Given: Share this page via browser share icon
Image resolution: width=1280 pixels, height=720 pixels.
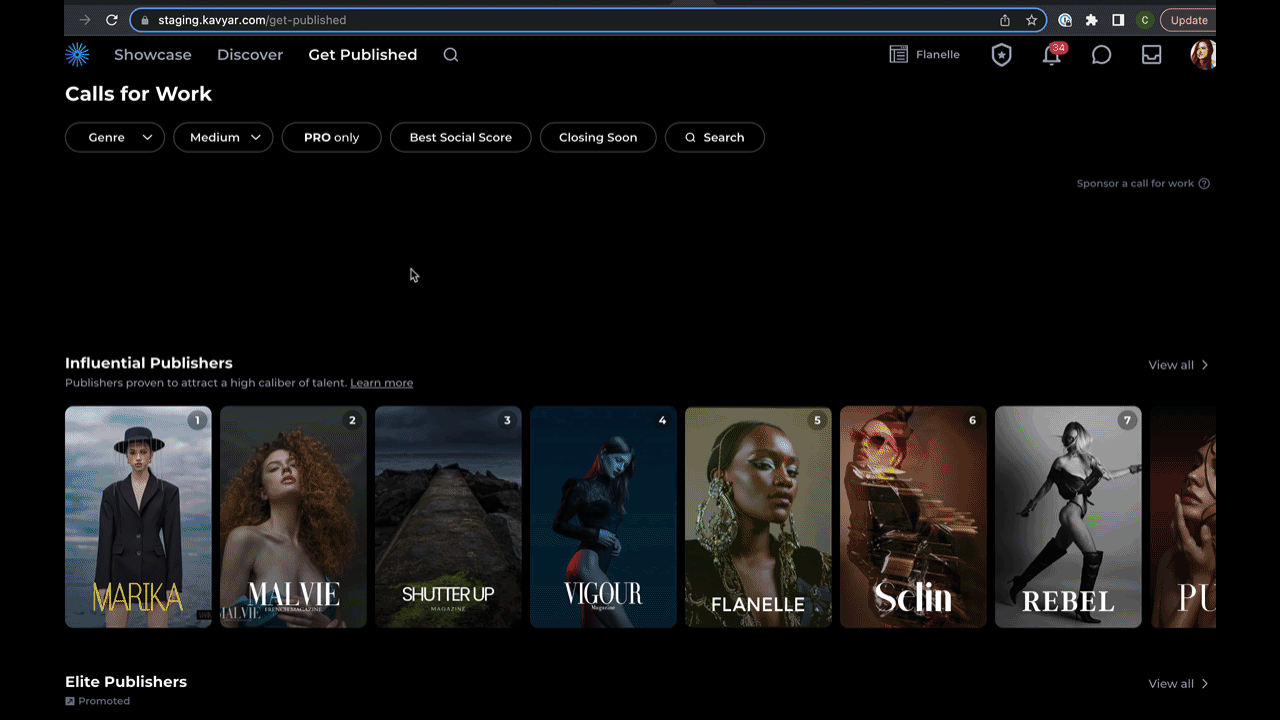Looking at the screenshot, I should pos(1005,20).
